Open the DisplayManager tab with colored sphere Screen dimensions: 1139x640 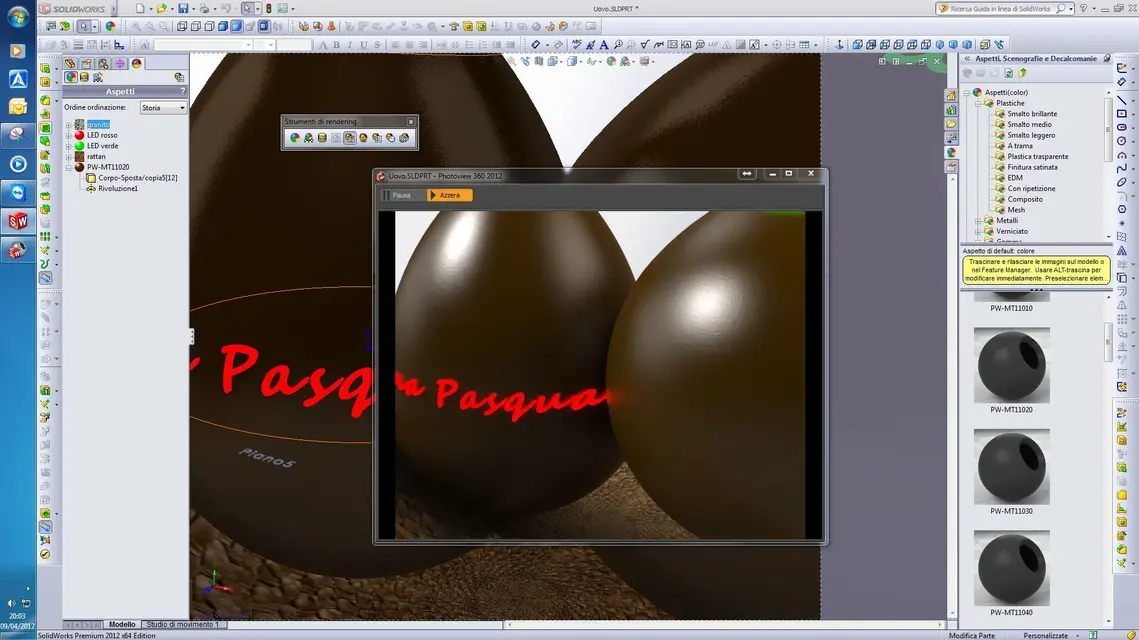point(136,64)
